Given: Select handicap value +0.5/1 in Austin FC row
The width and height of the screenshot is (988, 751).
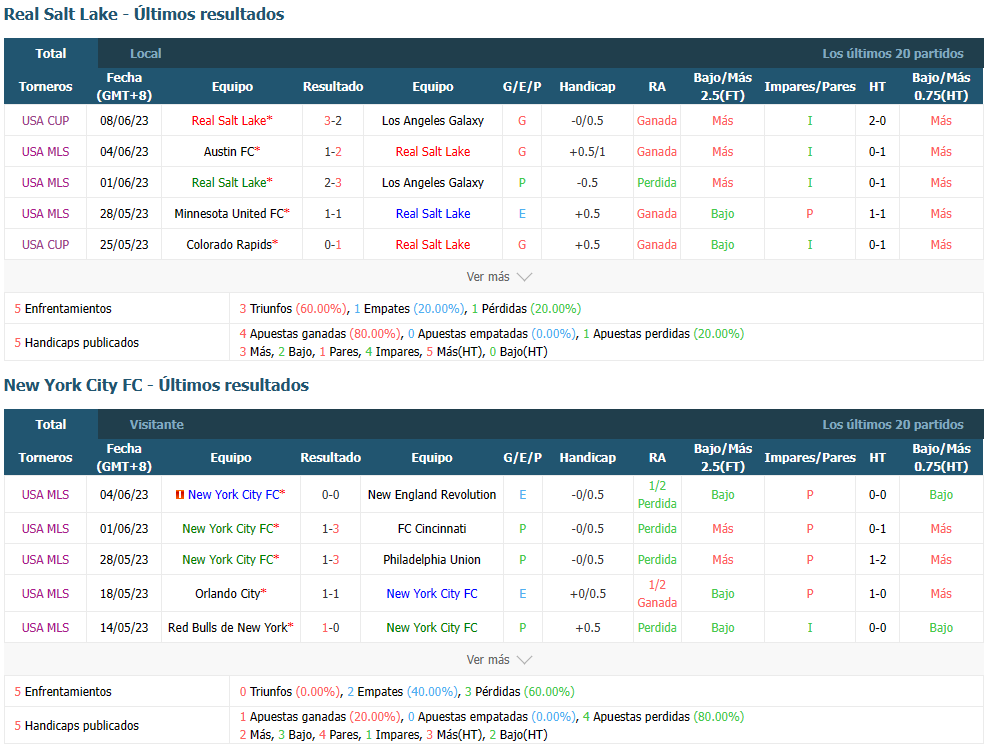Looking at the screenshot, I should pyautogui.click(x=587, y=152).
